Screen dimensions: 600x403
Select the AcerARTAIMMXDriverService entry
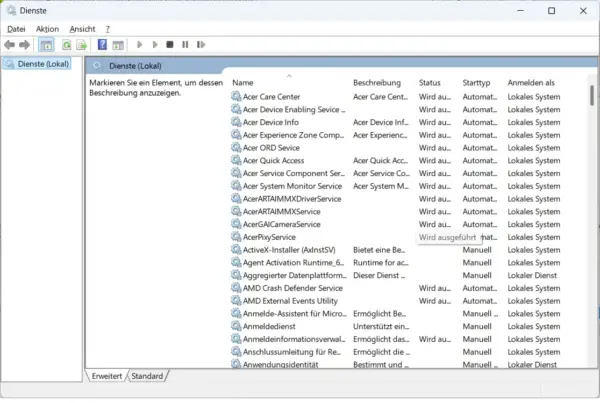pyautogui.click(x=396, y=199)
